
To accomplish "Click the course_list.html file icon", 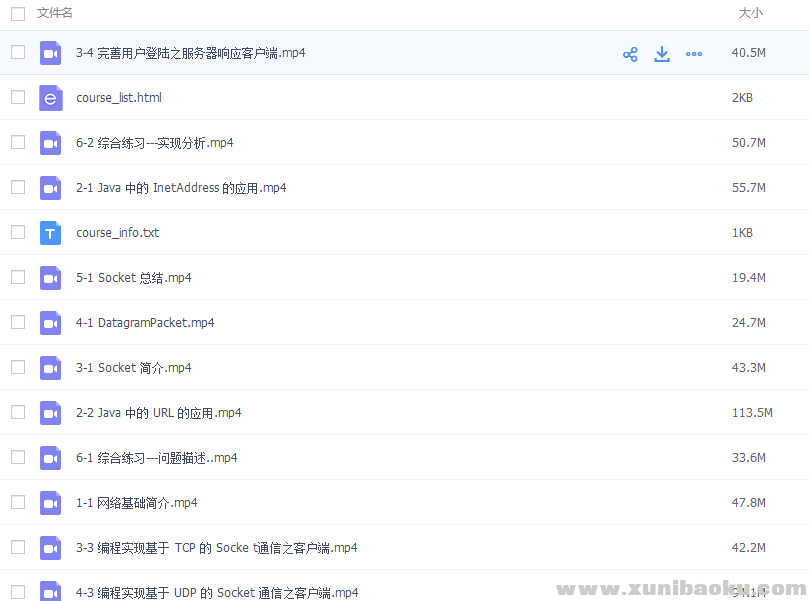I will 50,98.
